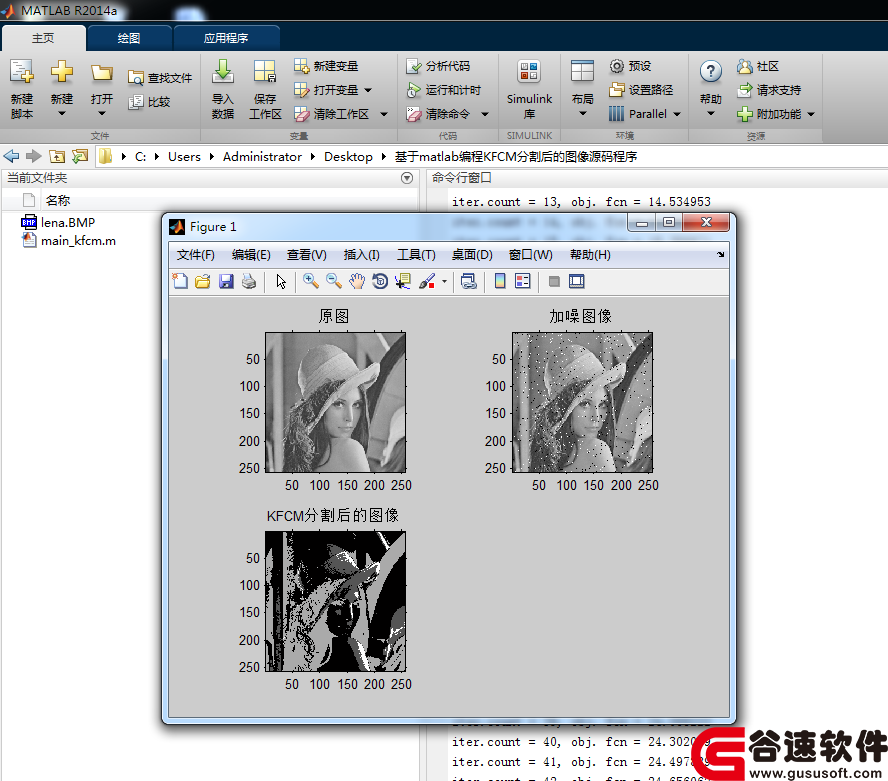Insert a legend in Figure 1

tap(523, 281)
